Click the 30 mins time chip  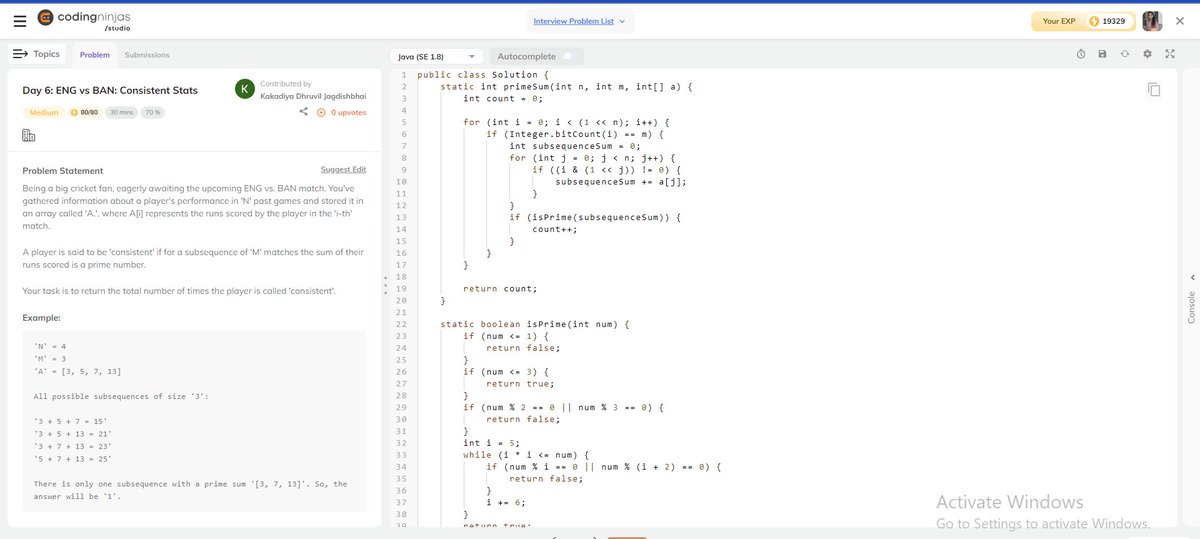pos(121,112)
